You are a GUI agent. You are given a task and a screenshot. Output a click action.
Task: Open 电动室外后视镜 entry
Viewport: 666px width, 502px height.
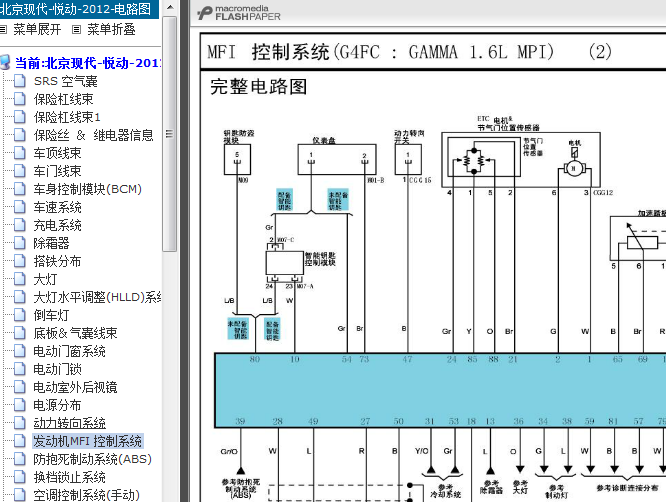point(76,387)
